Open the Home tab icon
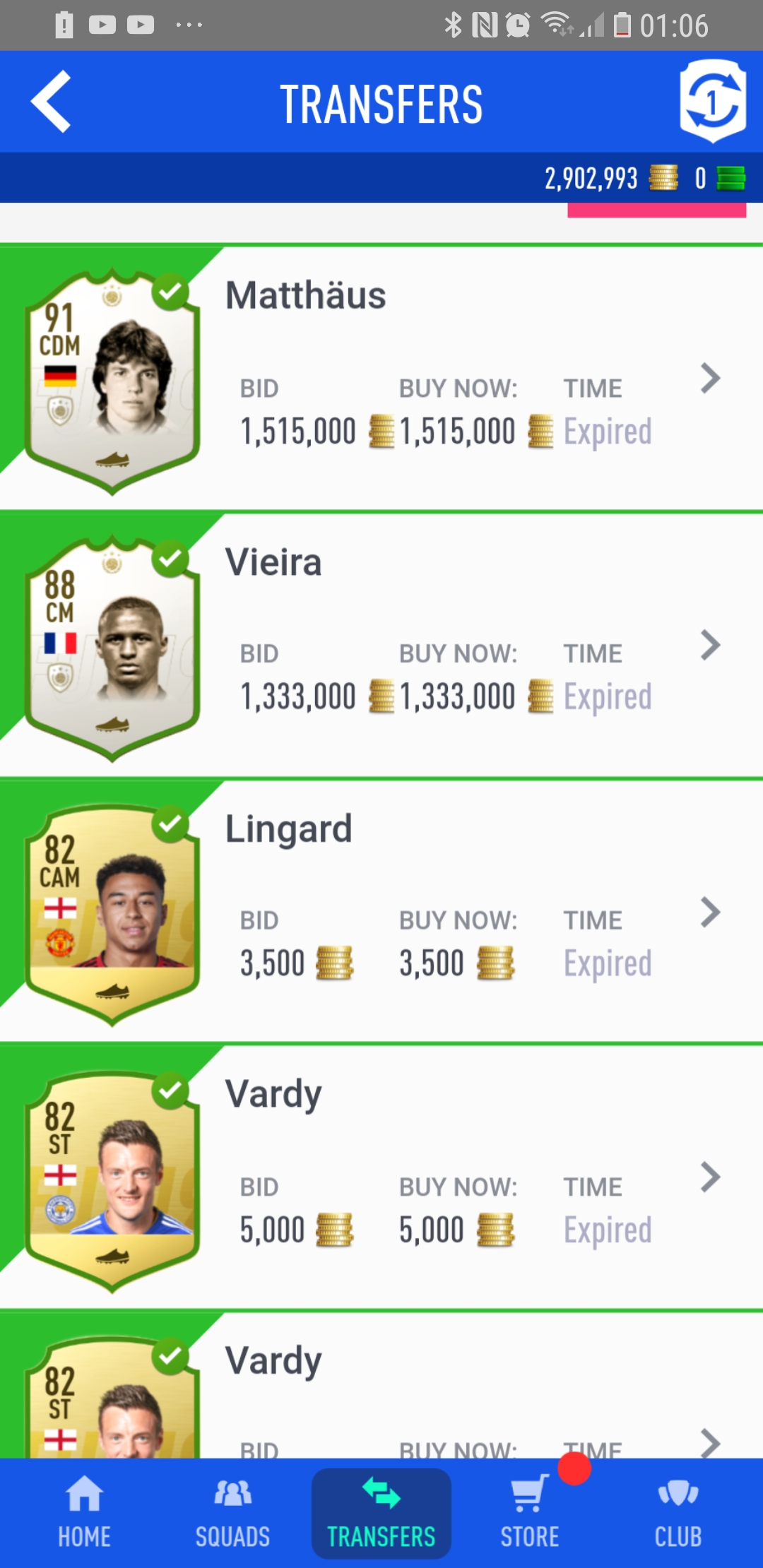 [84, 1493]
